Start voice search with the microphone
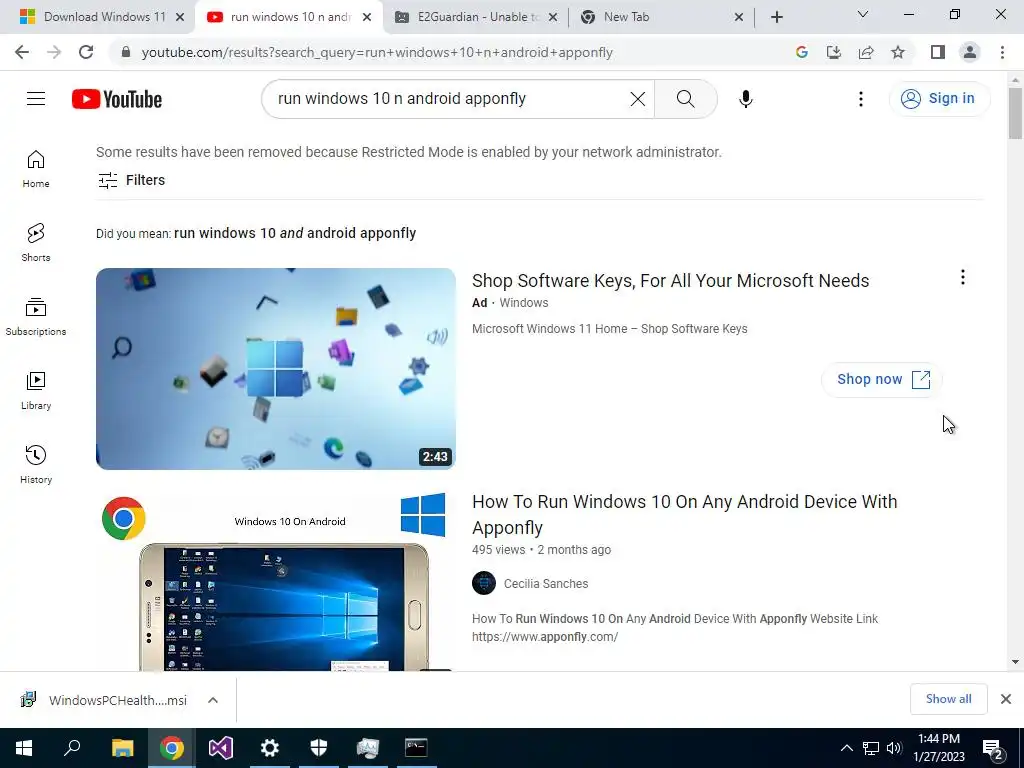Screen dimensions: 1024x768 [746, 99]
